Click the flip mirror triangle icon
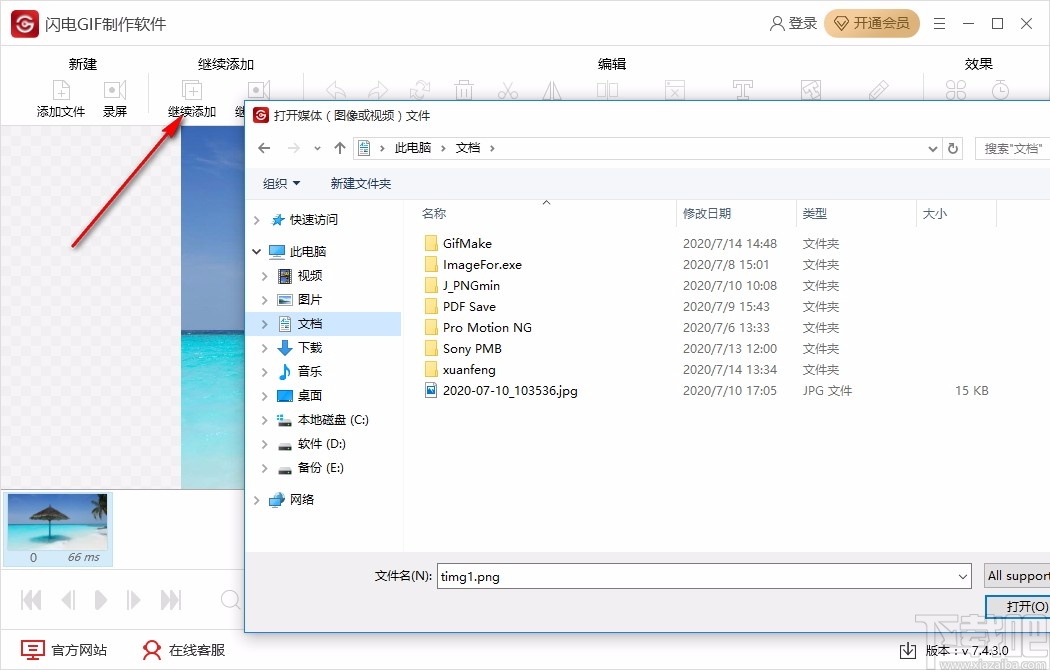This screenshot has height=670, width=1050. tap(552, 90)
